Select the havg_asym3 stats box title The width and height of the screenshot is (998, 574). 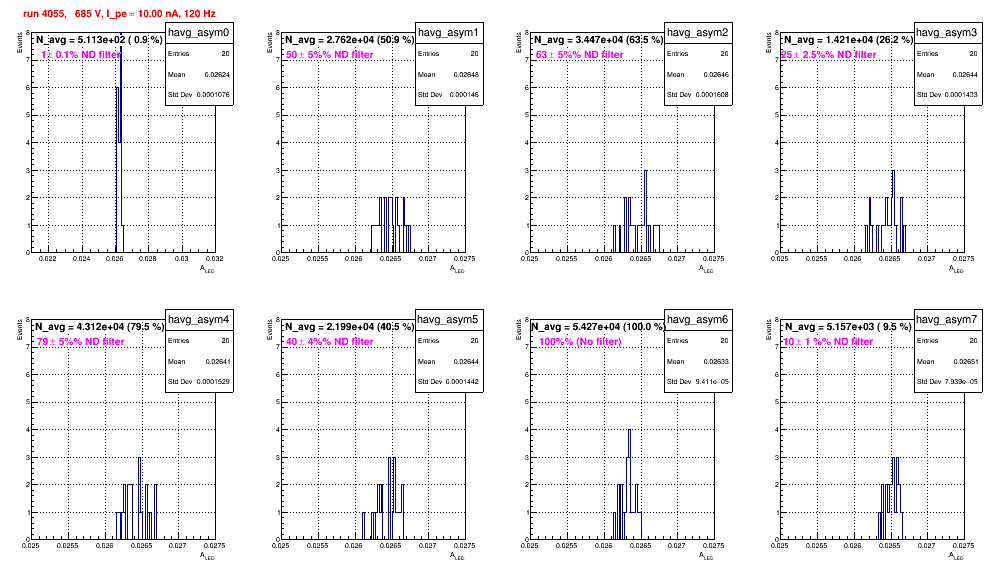point(947,32)
